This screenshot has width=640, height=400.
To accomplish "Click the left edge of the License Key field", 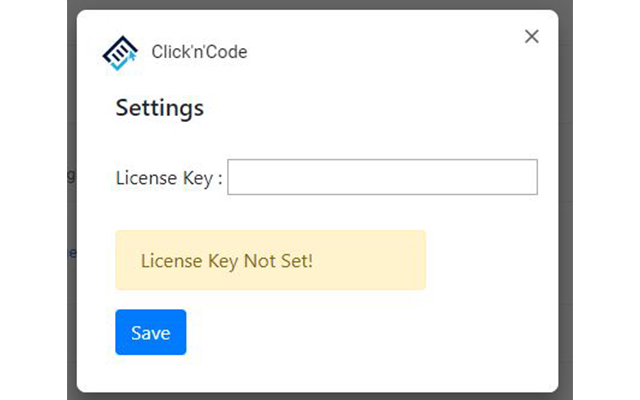I will click(x=234, y=177).
